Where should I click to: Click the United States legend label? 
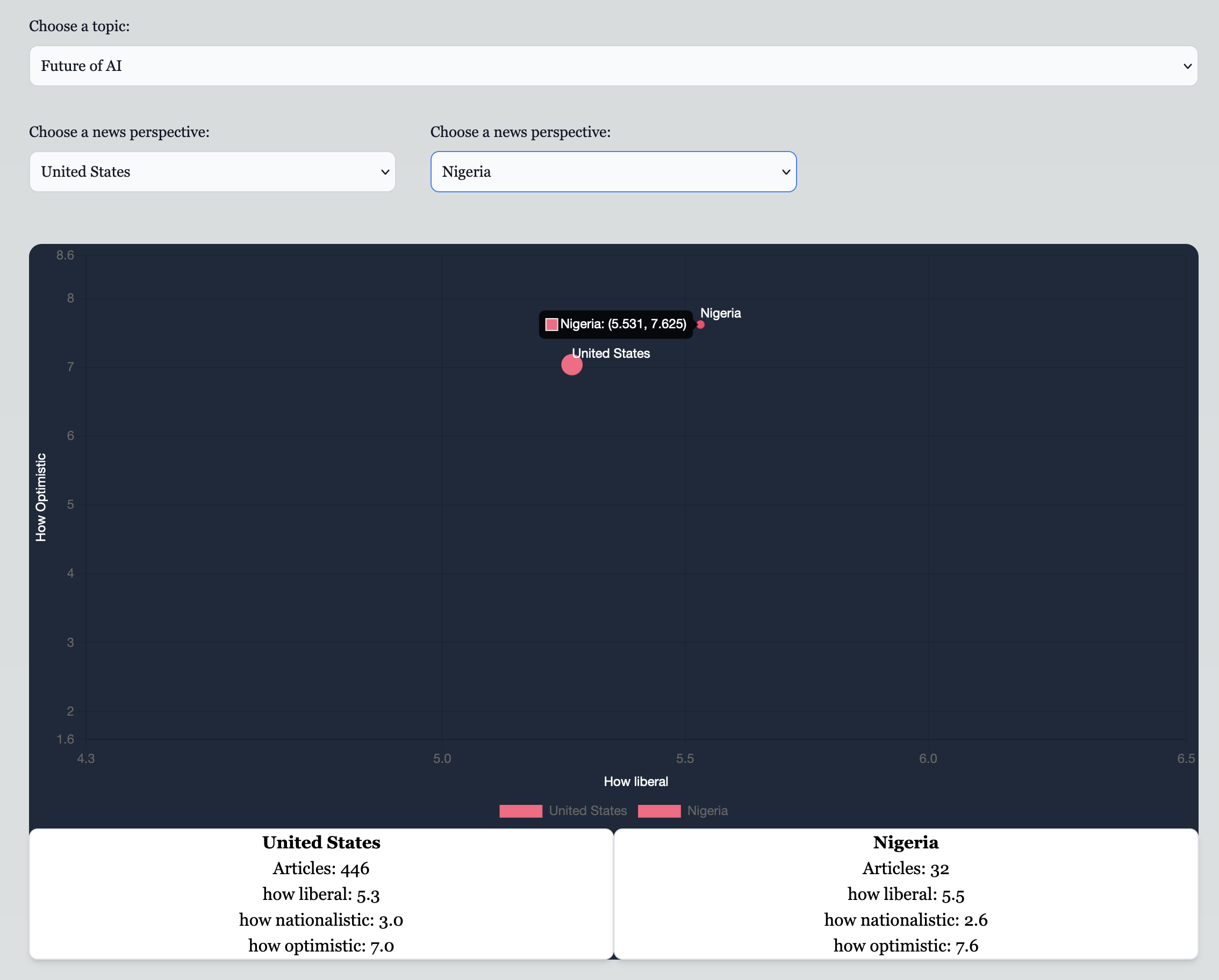[x=587, y=811]
